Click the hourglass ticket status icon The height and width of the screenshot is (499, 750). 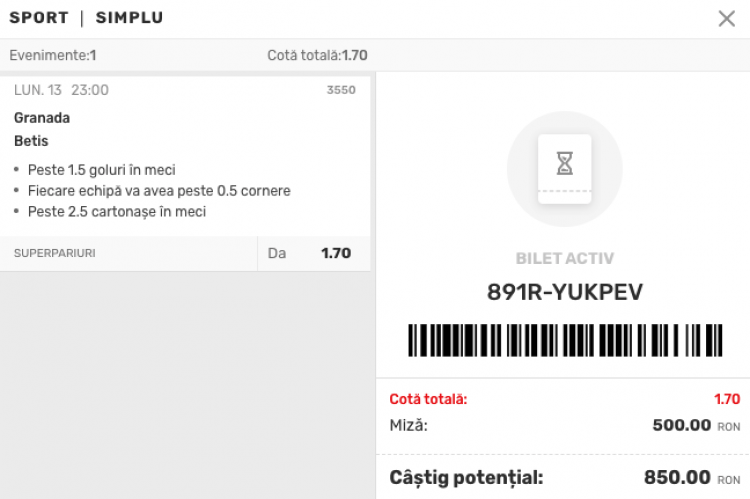tap(564, 168)
